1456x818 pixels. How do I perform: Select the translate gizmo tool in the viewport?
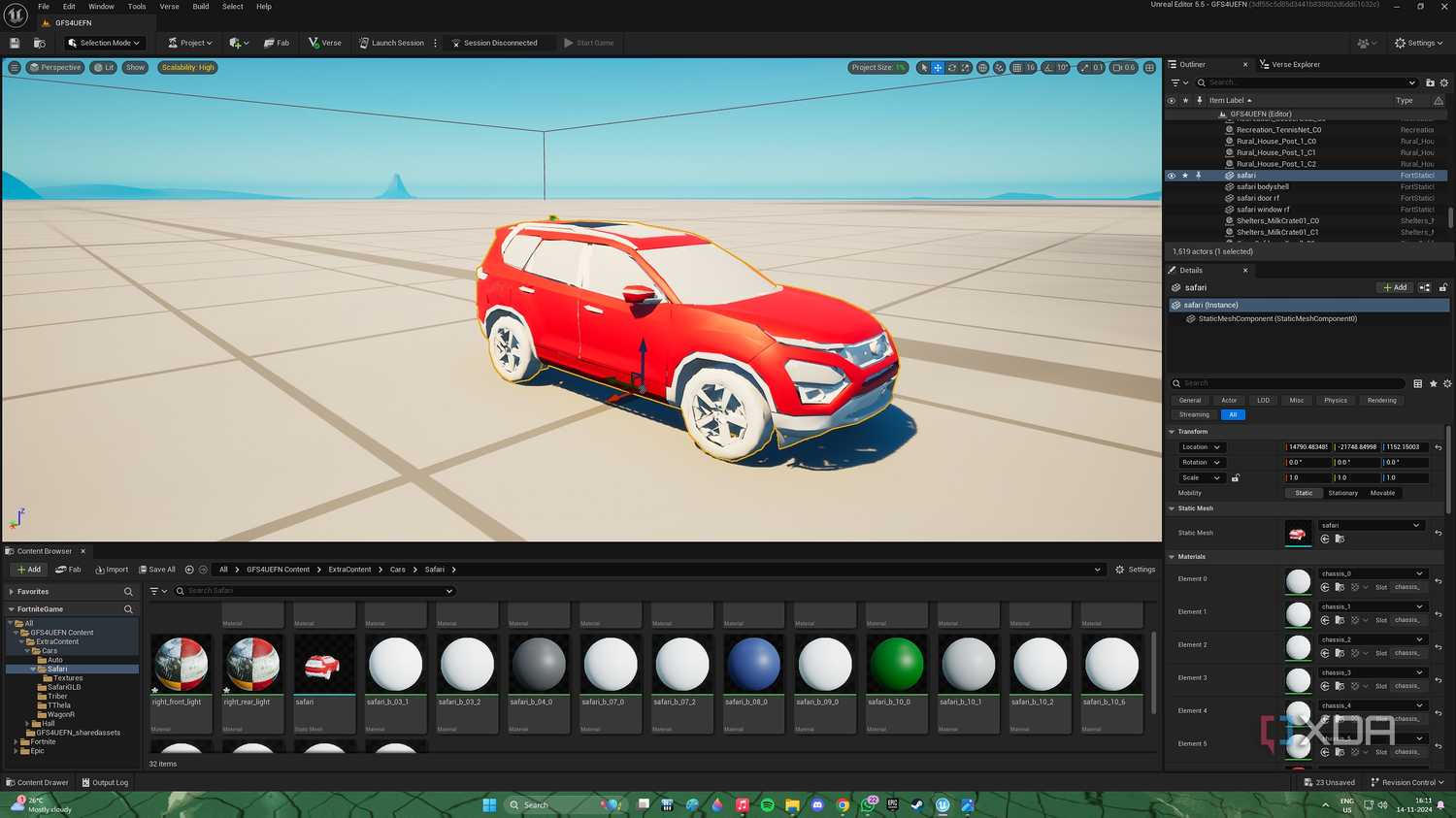(938, 68)
